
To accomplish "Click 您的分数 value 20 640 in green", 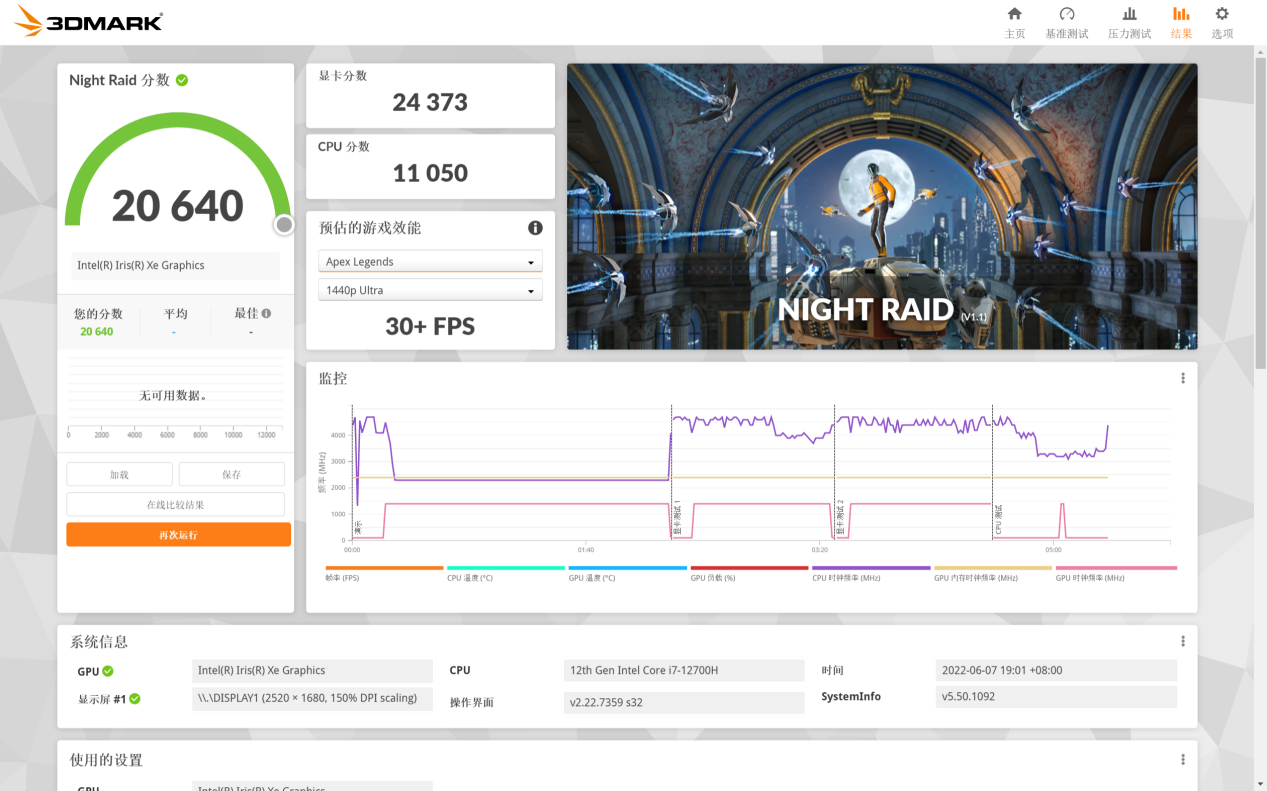I will 97,332.
